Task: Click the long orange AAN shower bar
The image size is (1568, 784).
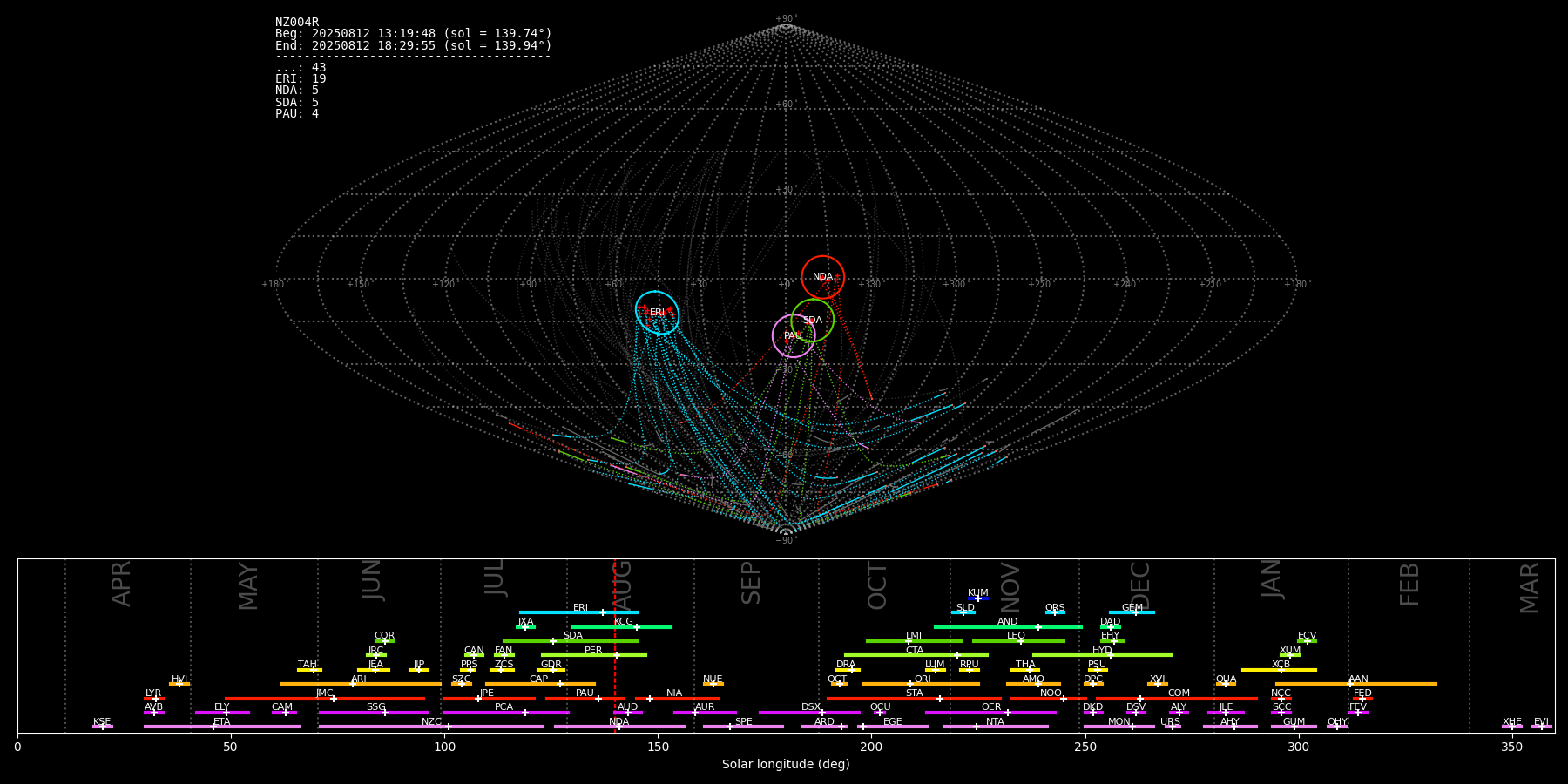Action: pyautogui.click(x=1356, y=684)
